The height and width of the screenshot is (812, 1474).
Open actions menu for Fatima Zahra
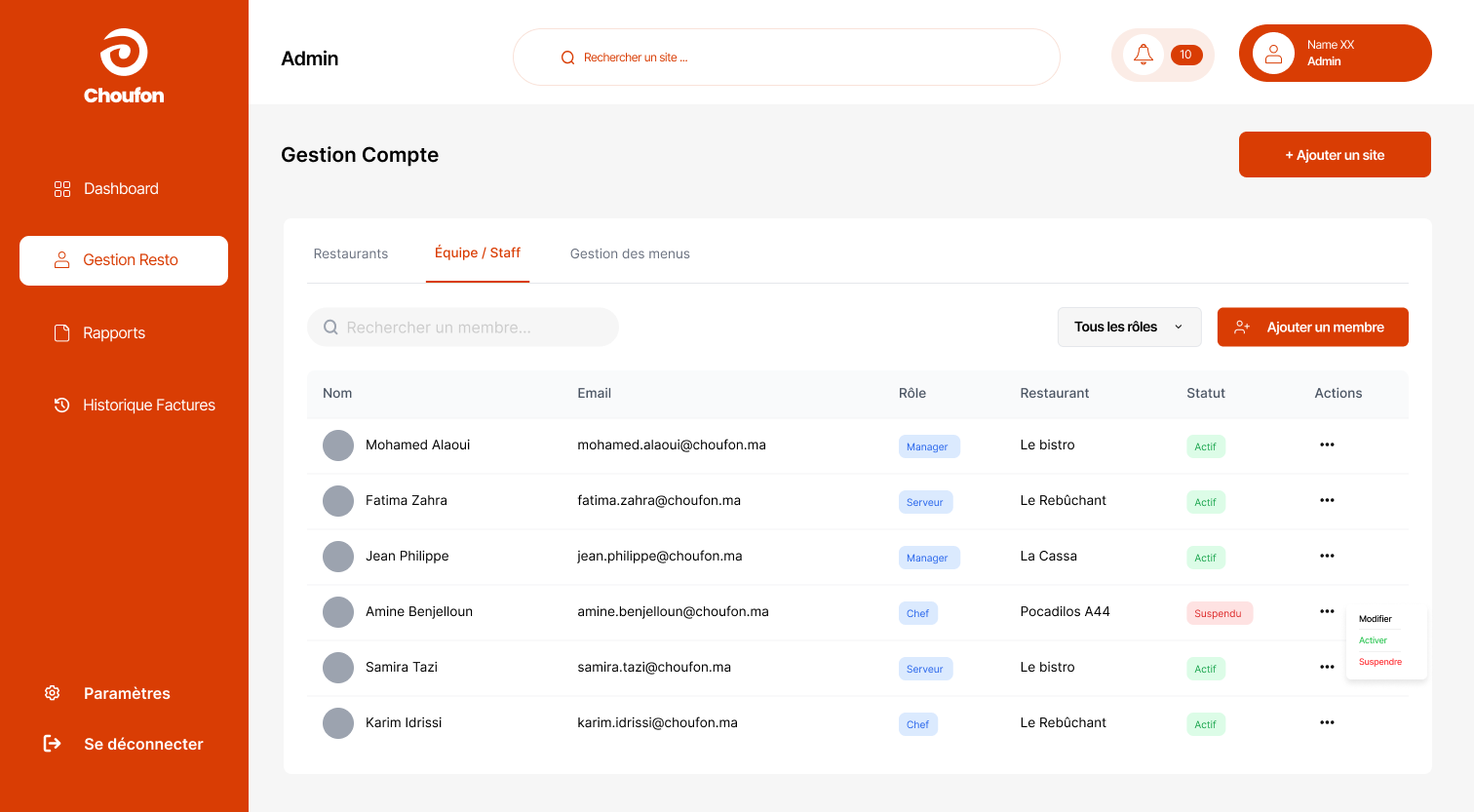[x=1327, y=500]
